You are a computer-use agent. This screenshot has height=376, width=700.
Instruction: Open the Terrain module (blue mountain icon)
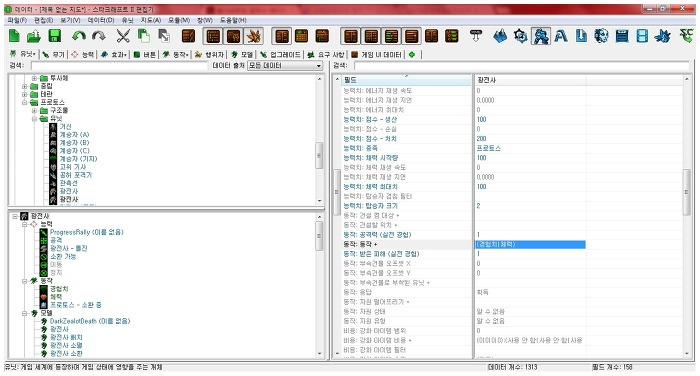(x=500, y=36)
